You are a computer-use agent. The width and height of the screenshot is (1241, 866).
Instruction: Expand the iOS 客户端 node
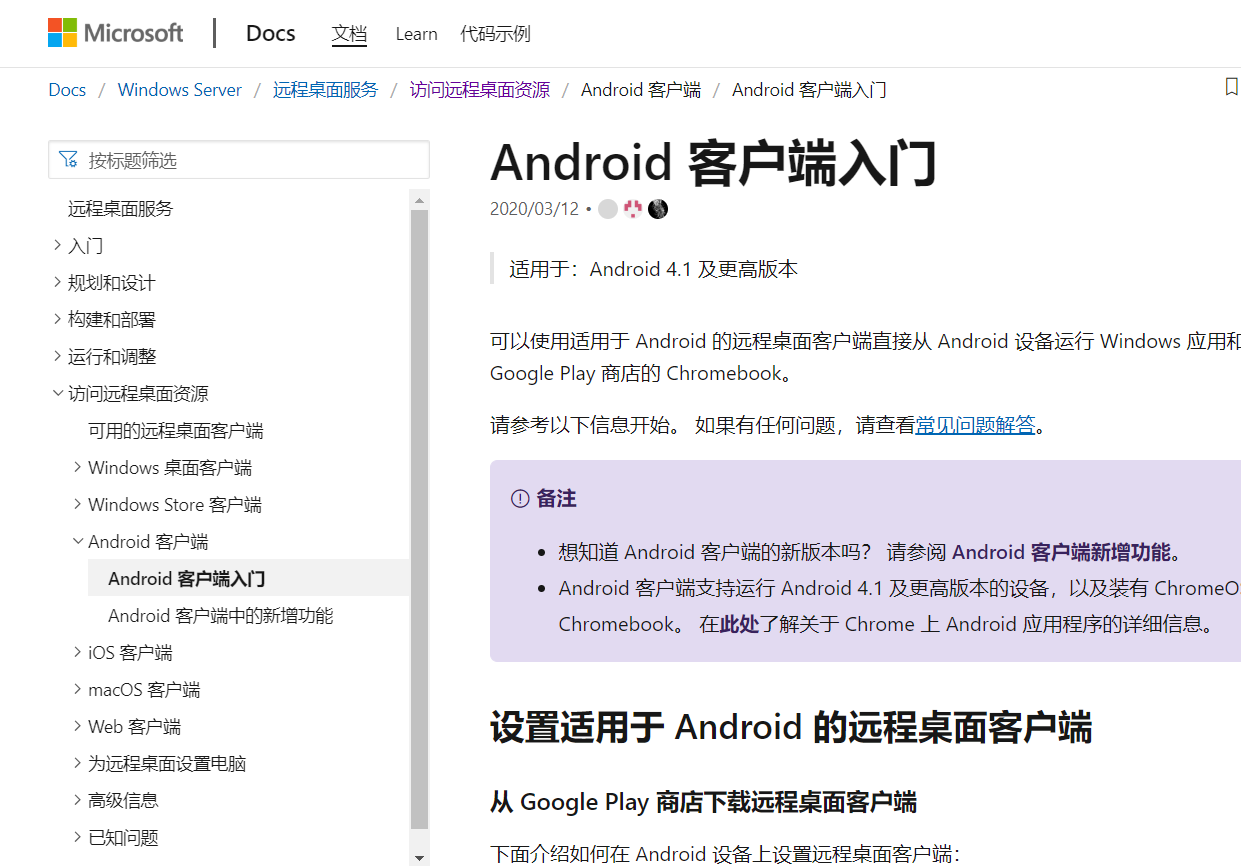pos(78,652)
